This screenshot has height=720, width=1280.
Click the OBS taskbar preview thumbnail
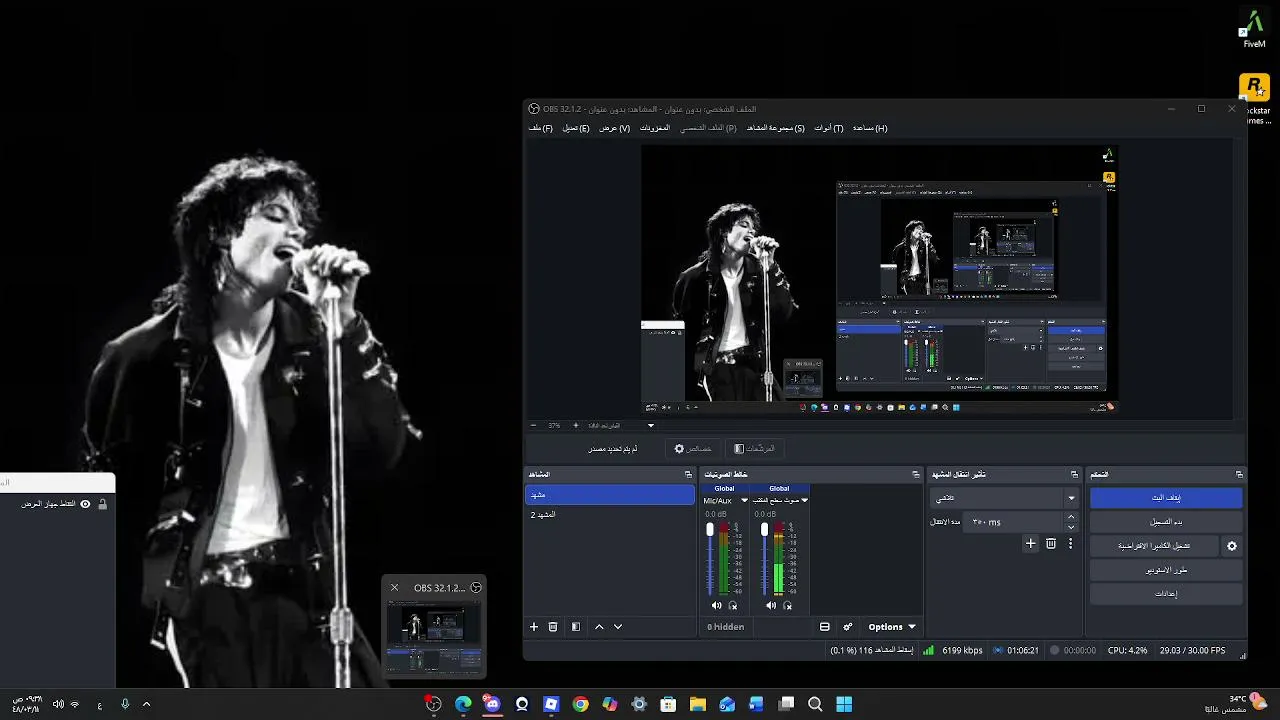(434, 627)
